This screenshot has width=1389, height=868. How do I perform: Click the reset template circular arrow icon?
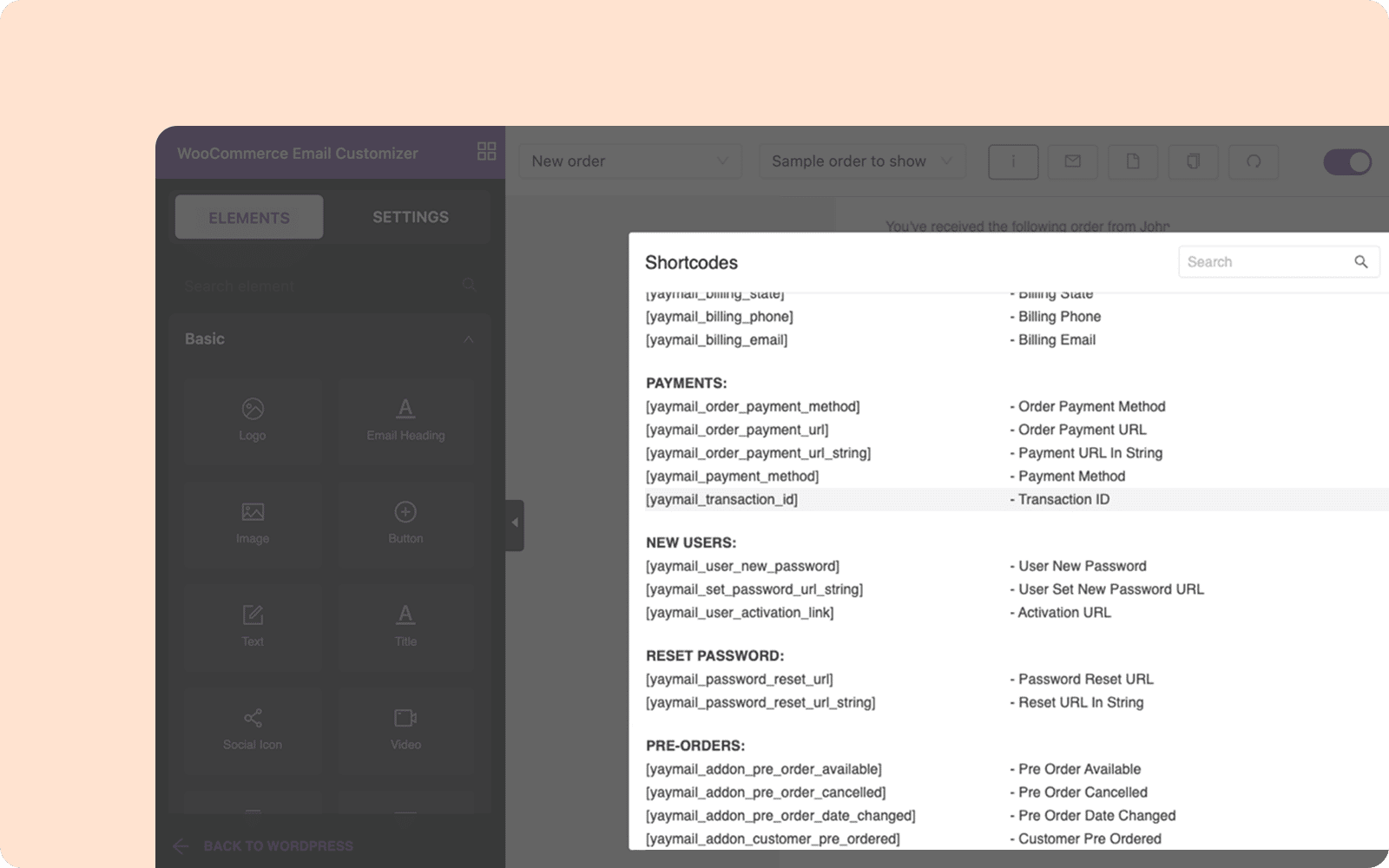coord(1254,161)
